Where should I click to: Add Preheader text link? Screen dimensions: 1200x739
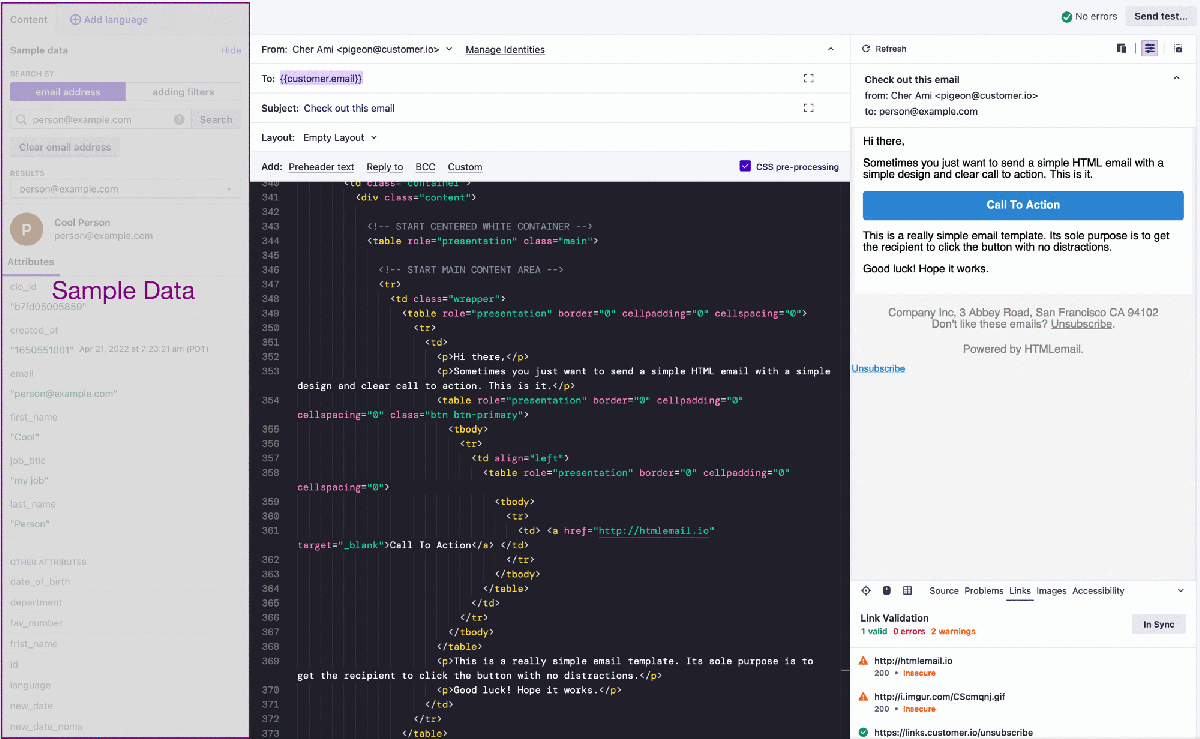[321, 167]
